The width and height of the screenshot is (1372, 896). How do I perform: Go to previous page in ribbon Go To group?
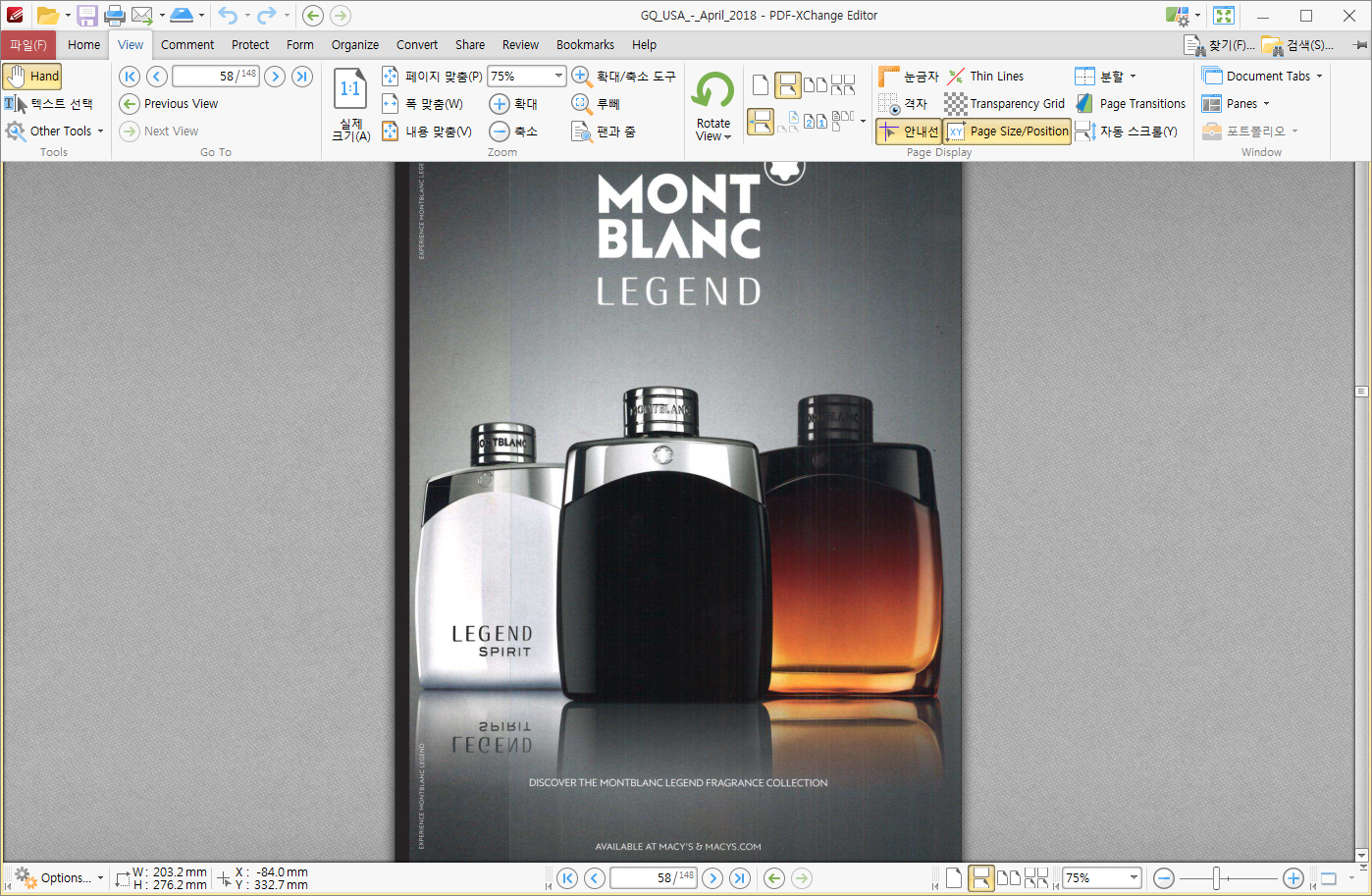click(157, 76)
